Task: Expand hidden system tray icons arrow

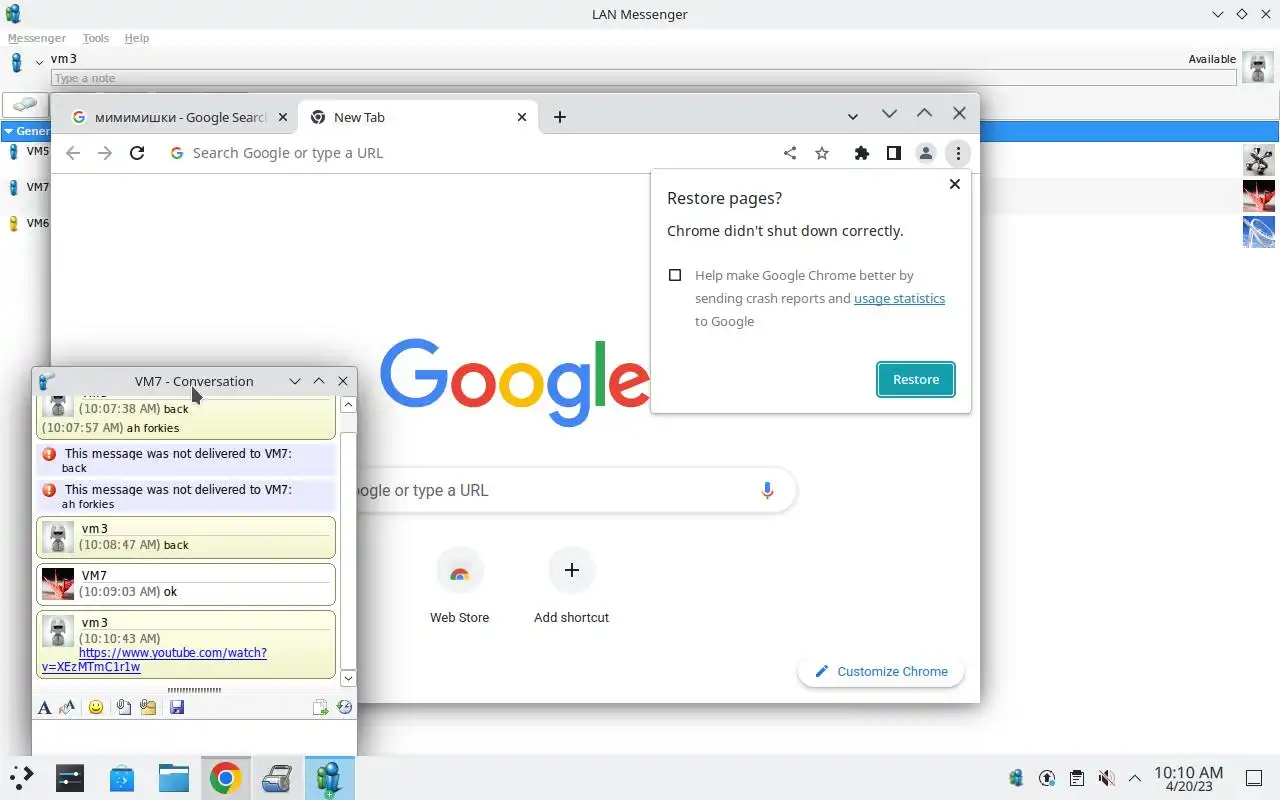Action: point(1135,778)
